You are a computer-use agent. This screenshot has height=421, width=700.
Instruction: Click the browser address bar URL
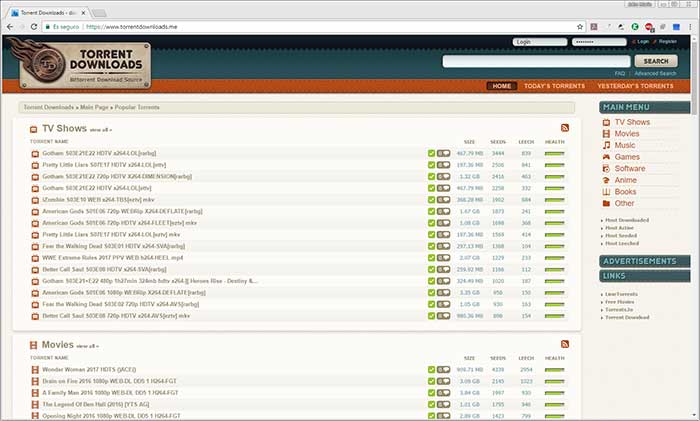click(132, 27)
